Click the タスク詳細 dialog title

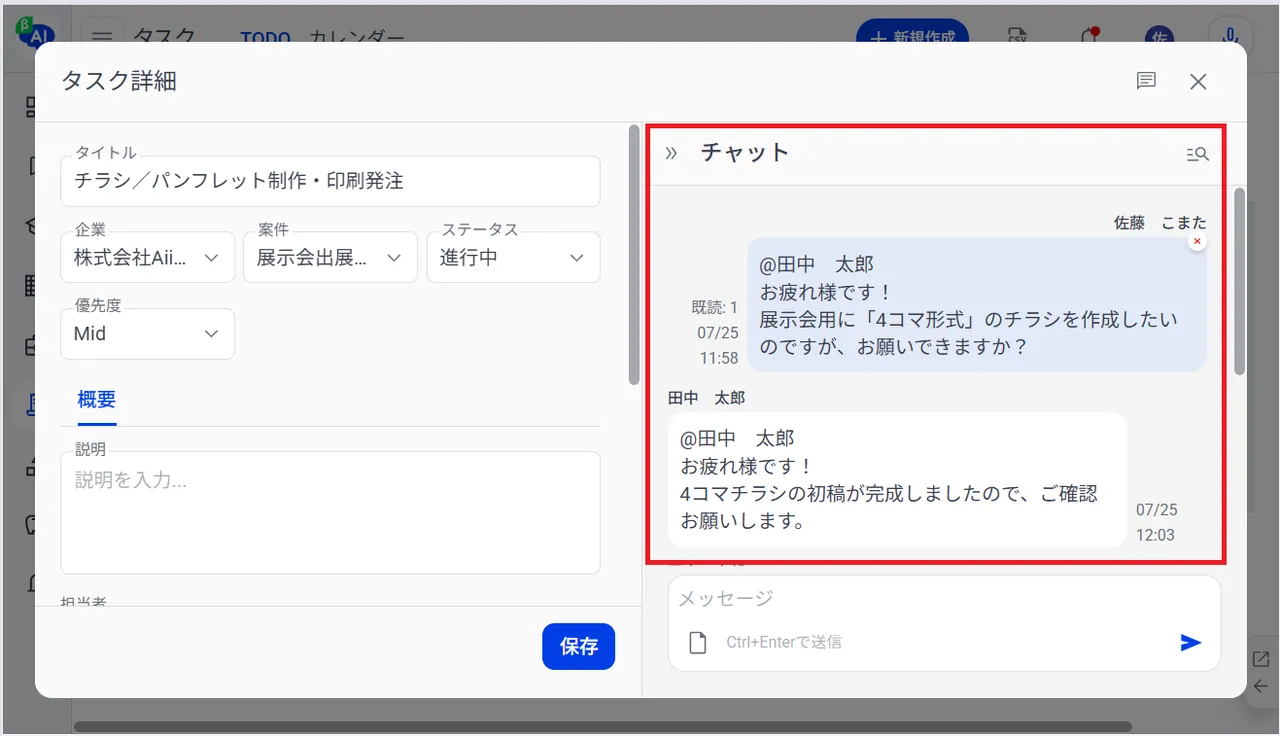[119, 81]
